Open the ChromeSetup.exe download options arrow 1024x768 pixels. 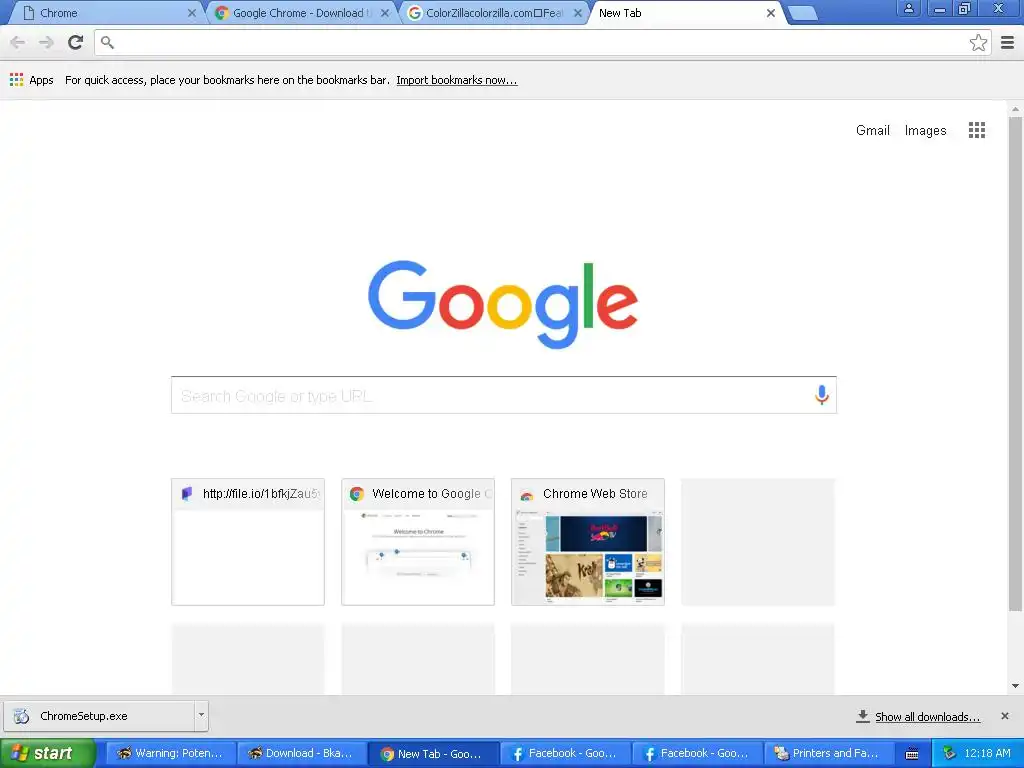pyautogui.click(x=201, y=715)
